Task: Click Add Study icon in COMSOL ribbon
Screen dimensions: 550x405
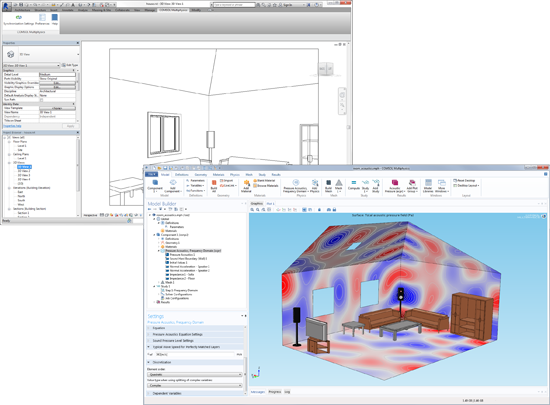Action: click(x=376, y=183)
